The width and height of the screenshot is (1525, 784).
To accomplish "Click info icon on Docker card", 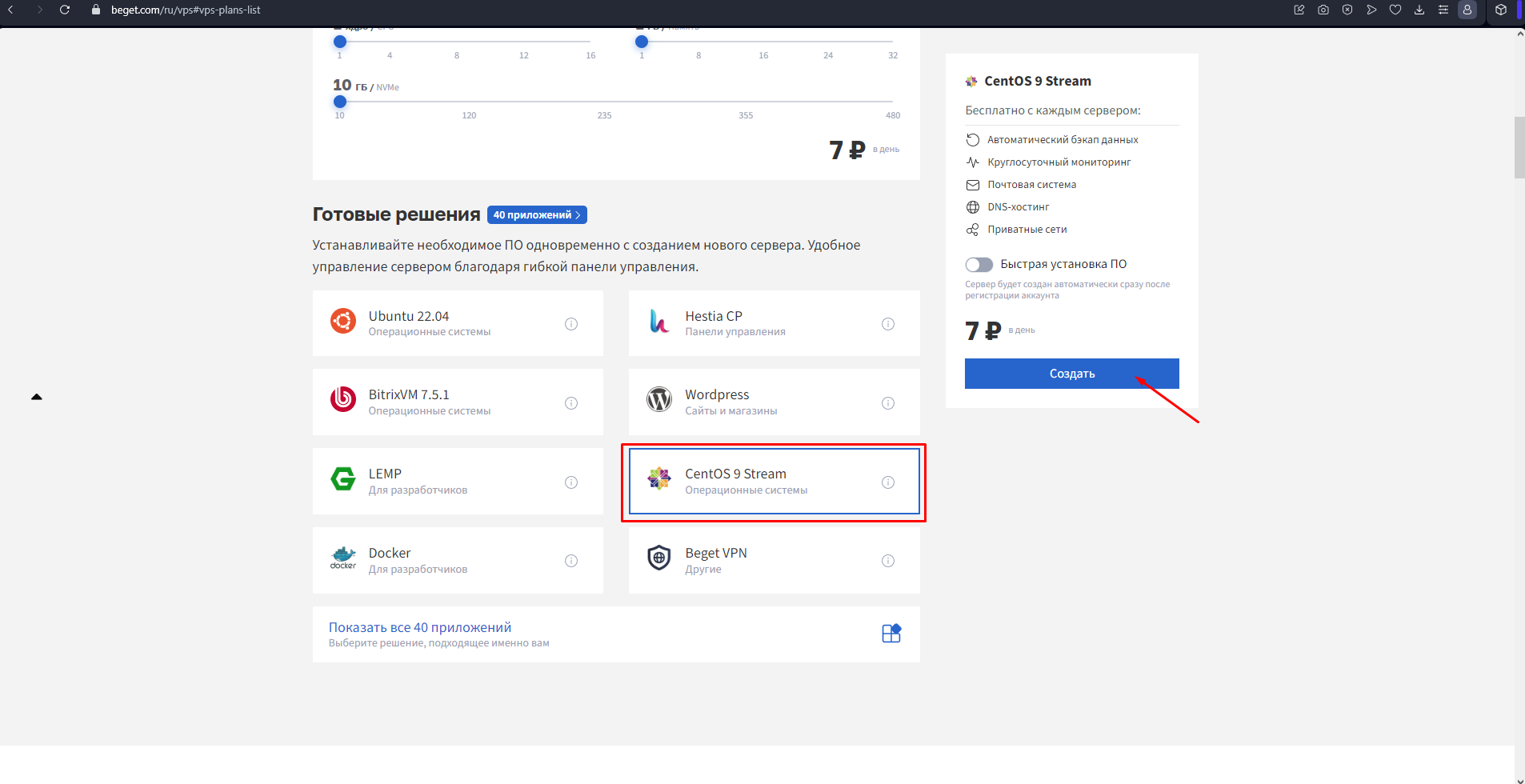I will [x=571, y=561].
